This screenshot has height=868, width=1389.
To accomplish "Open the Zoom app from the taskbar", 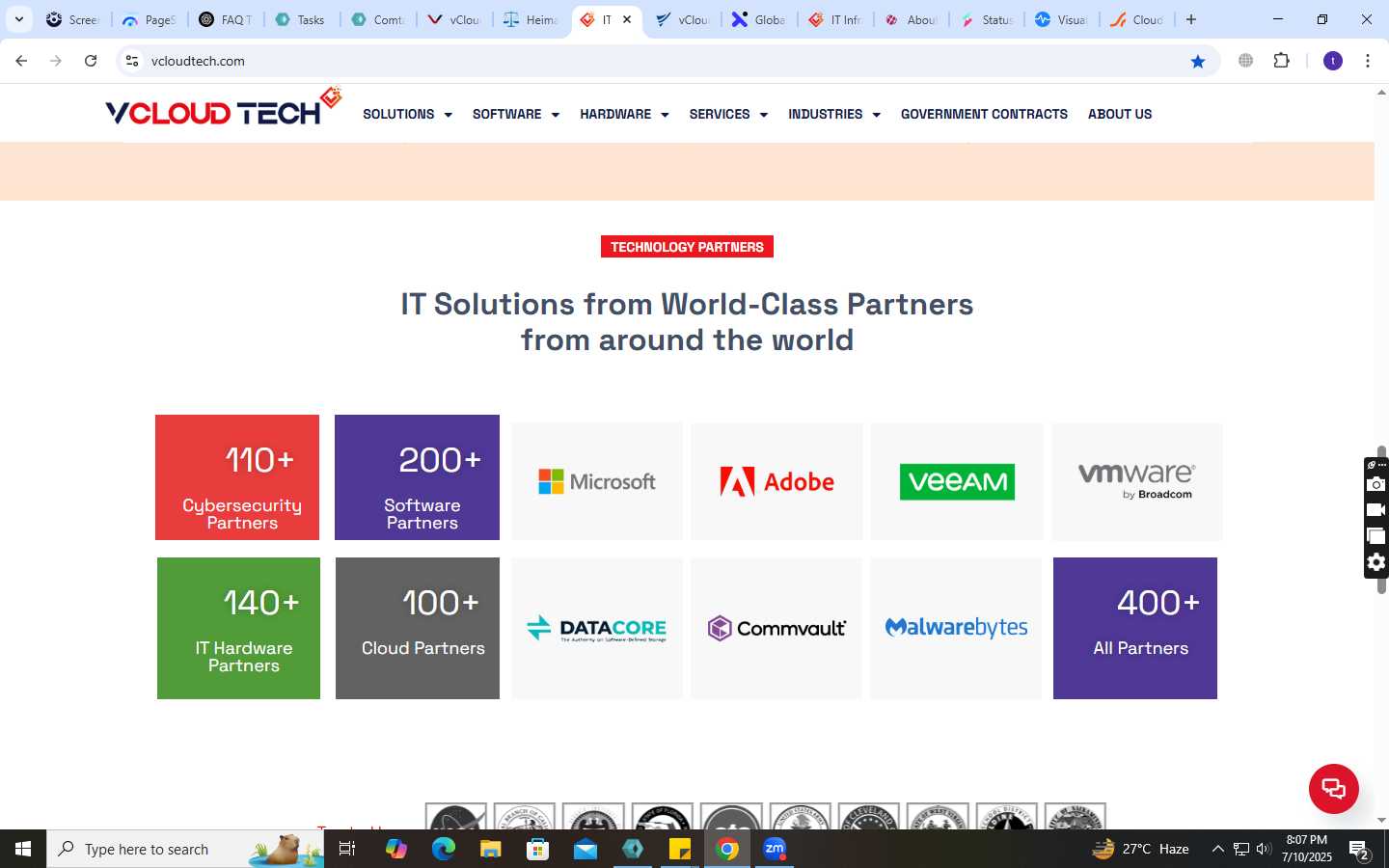I will tap(775, 849).
